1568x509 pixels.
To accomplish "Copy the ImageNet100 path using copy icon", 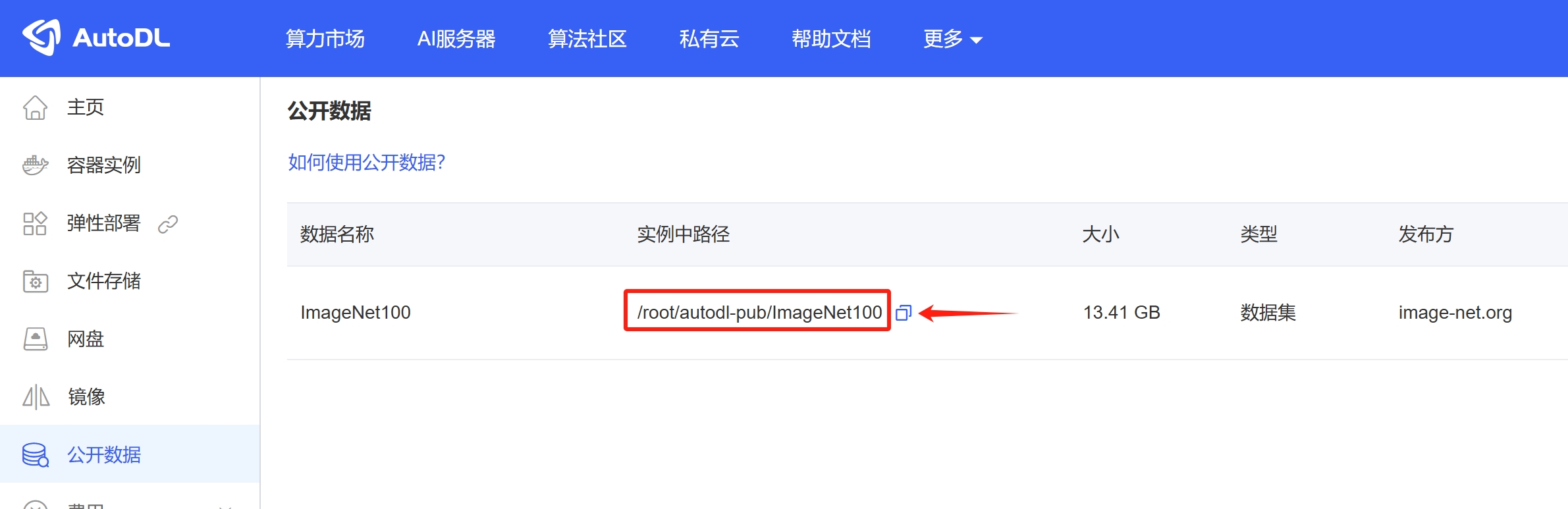I will (x=904, y=313).
